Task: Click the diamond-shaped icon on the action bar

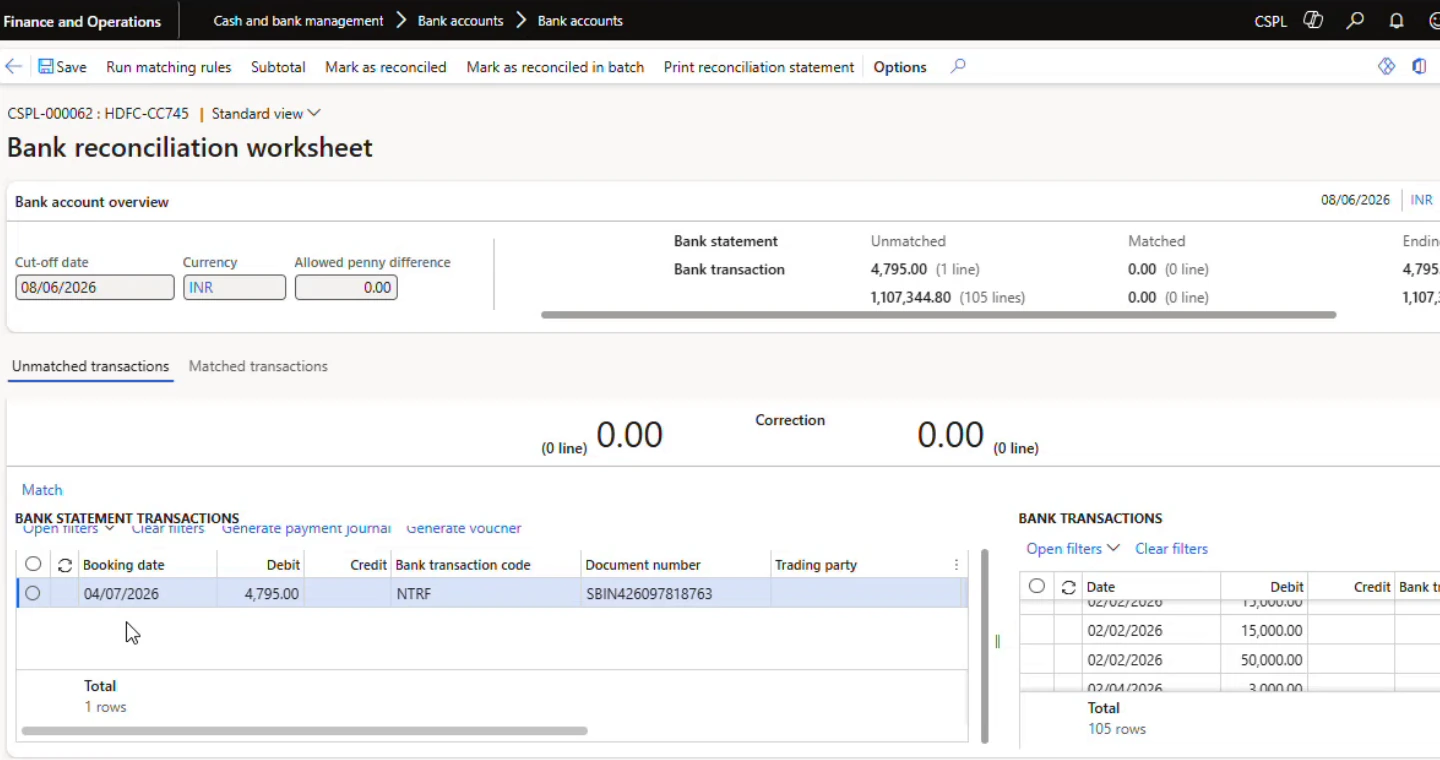Action: (x=1386, y=66)
